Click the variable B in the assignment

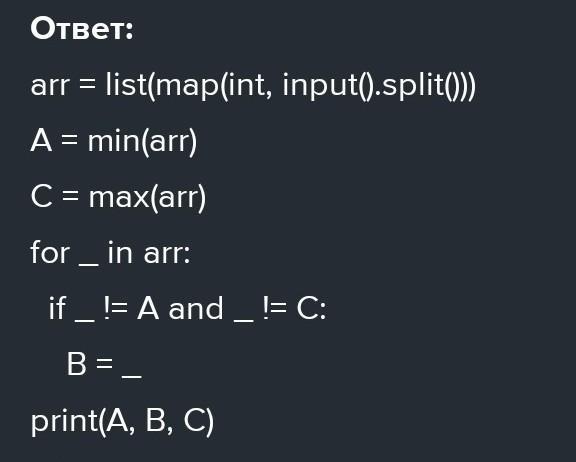[x=76, y=364]
